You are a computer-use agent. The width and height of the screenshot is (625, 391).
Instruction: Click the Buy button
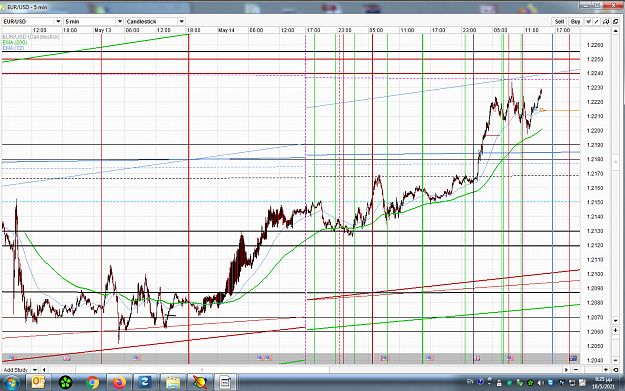(576, 22)
